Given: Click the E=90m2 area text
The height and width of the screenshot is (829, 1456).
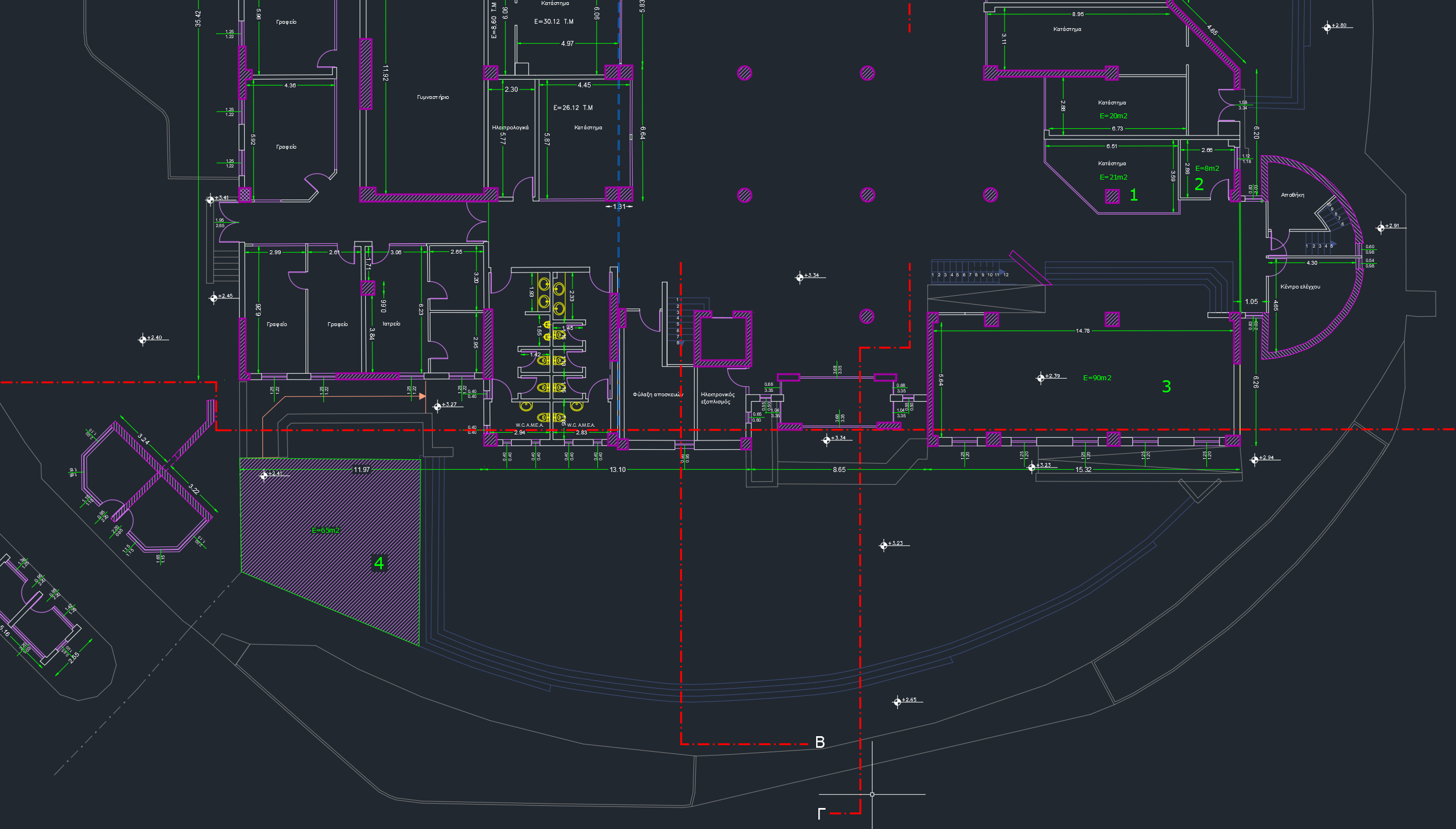Looking at the screenshot, I should coord(1097,378).
